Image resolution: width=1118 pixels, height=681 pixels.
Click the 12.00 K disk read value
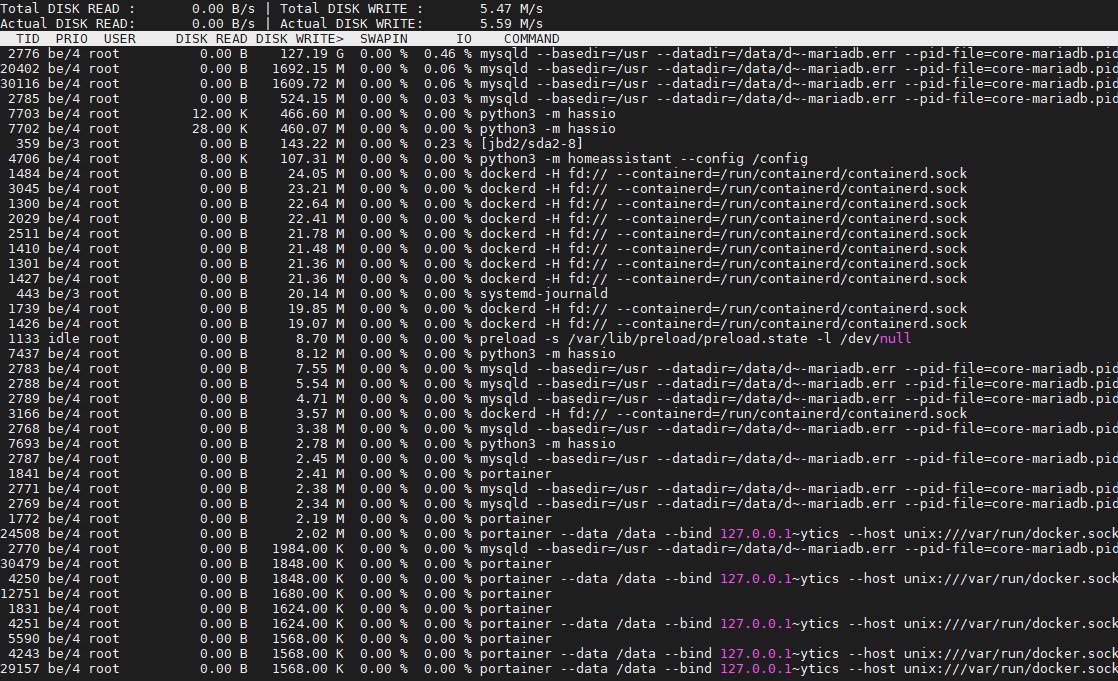(x=220, y=113)
